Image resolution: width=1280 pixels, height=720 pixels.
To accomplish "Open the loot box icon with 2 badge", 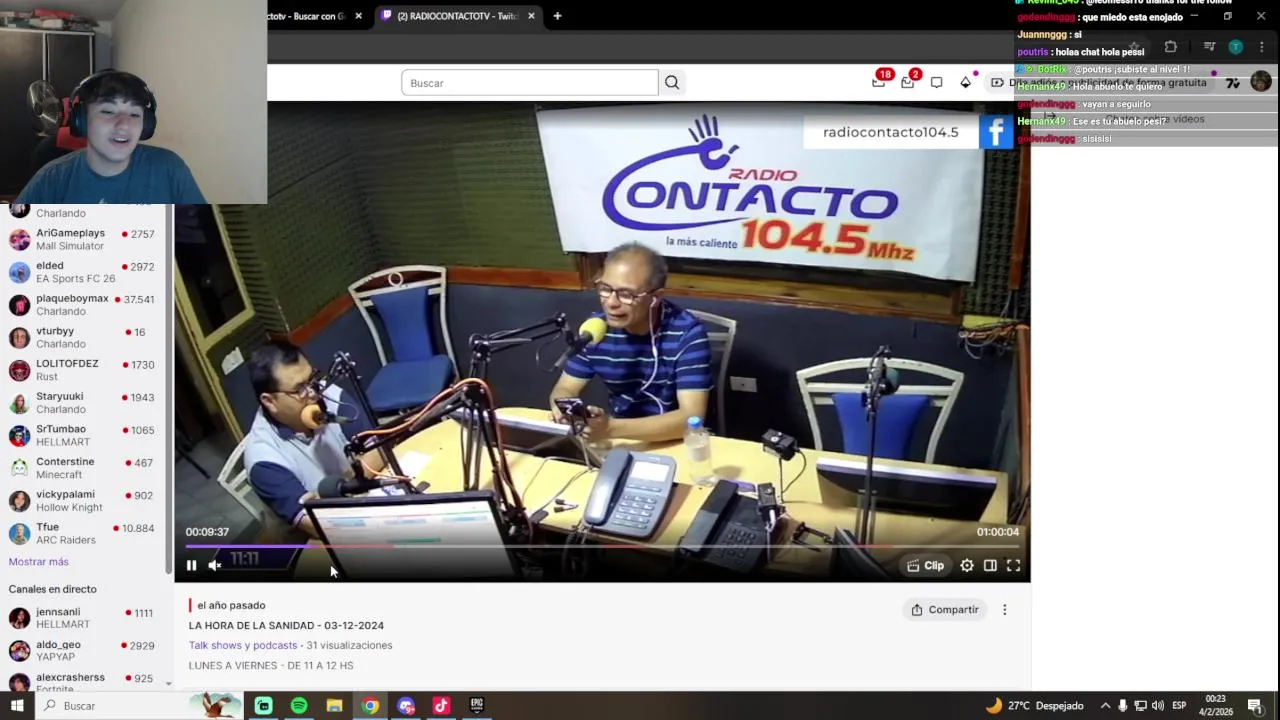I will (x=908, y=82).
